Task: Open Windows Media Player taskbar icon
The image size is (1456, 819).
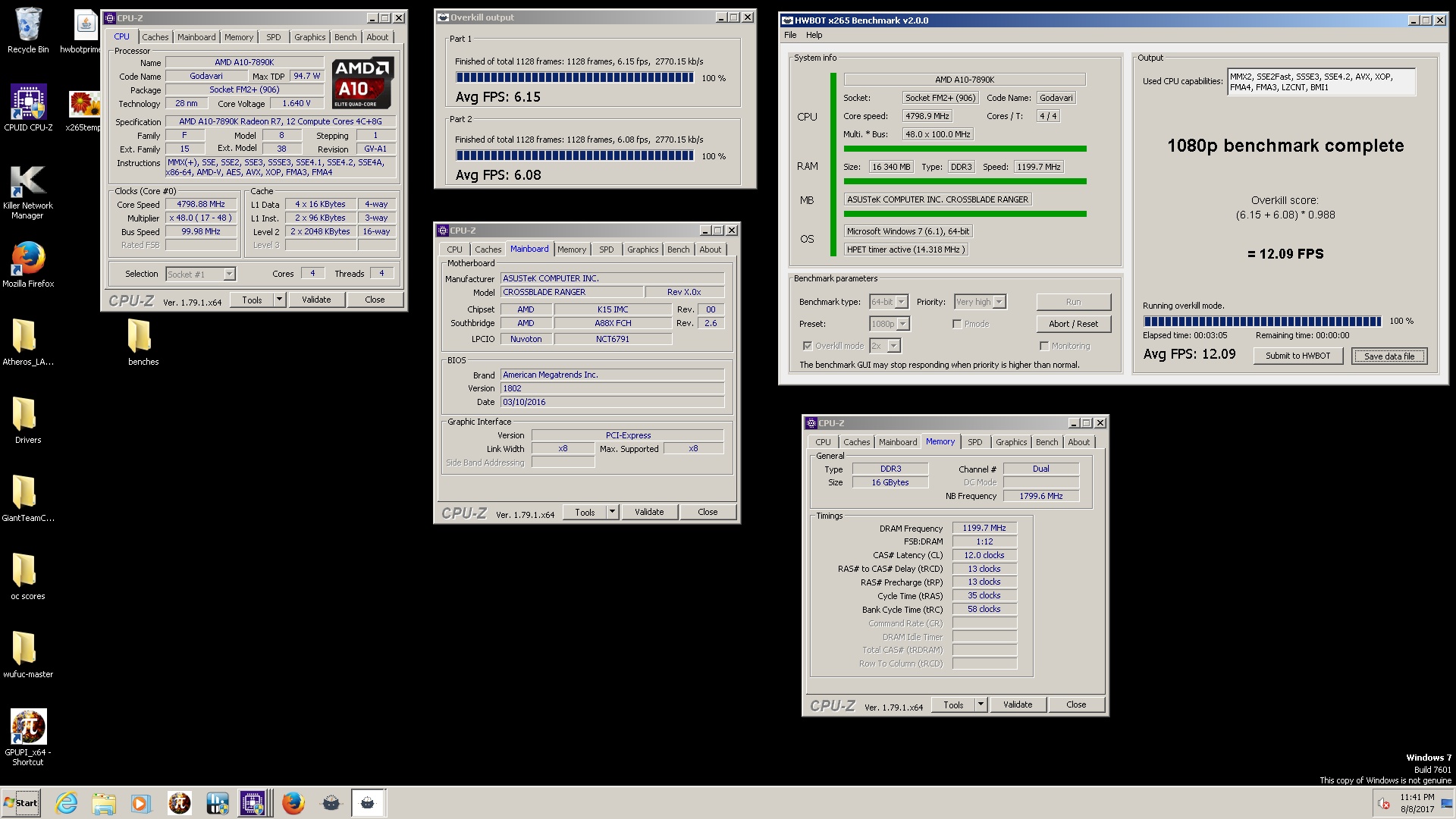Action: [x=141, y=803]
